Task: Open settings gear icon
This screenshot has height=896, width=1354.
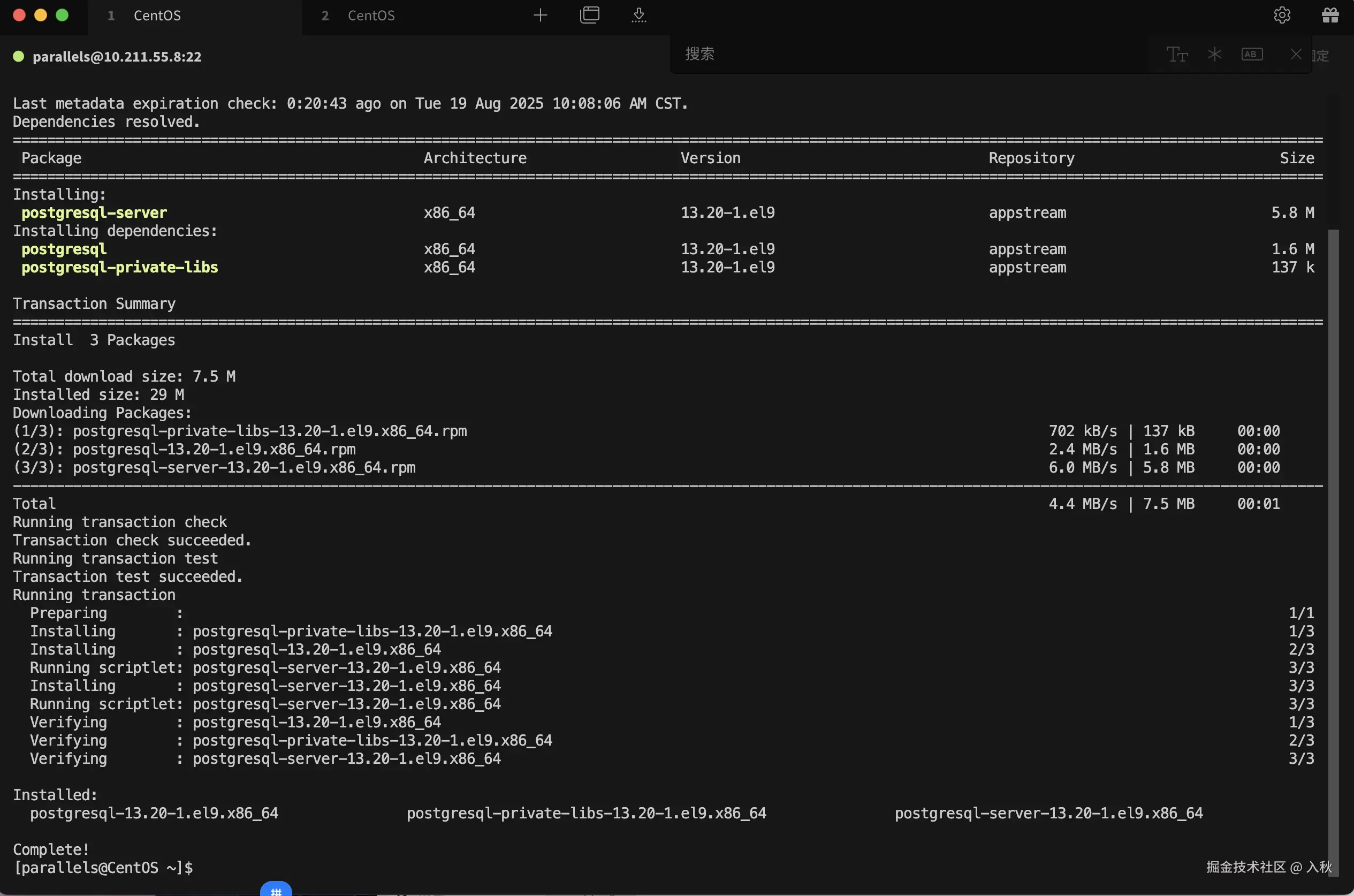Action: pyautogui.click(x=1282, y=16)
